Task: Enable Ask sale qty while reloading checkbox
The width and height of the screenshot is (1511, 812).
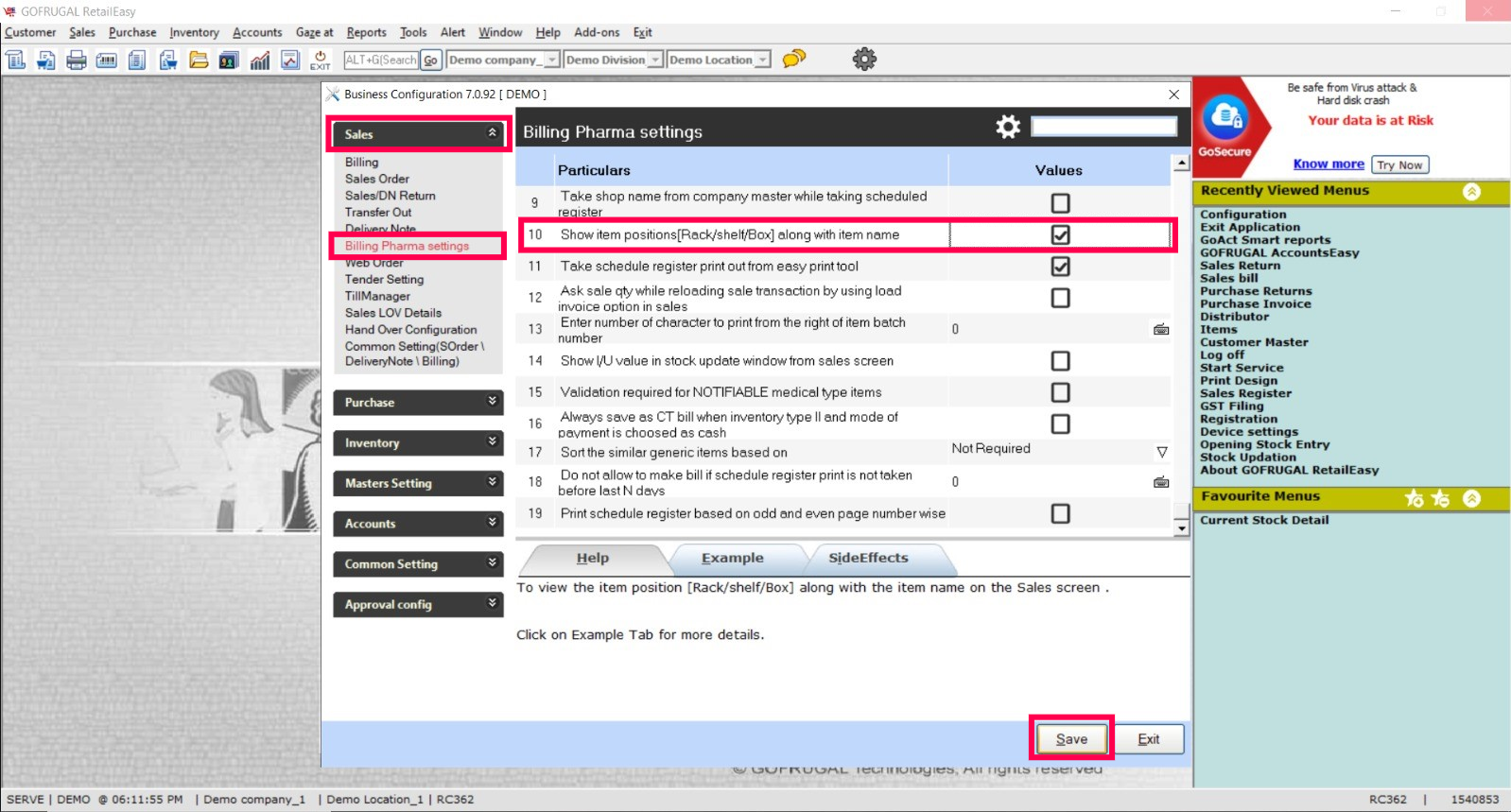Action: pyautogui.click(x=1061, y=298)
